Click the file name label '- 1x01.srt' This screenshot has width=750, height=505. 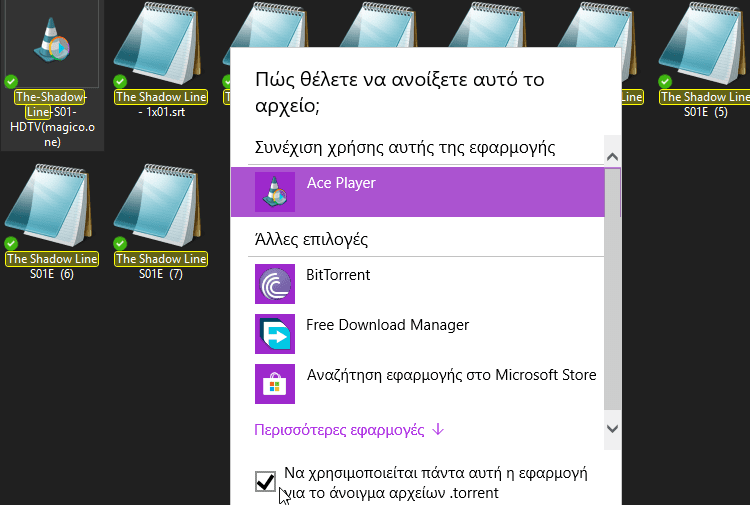click(161, 112)
